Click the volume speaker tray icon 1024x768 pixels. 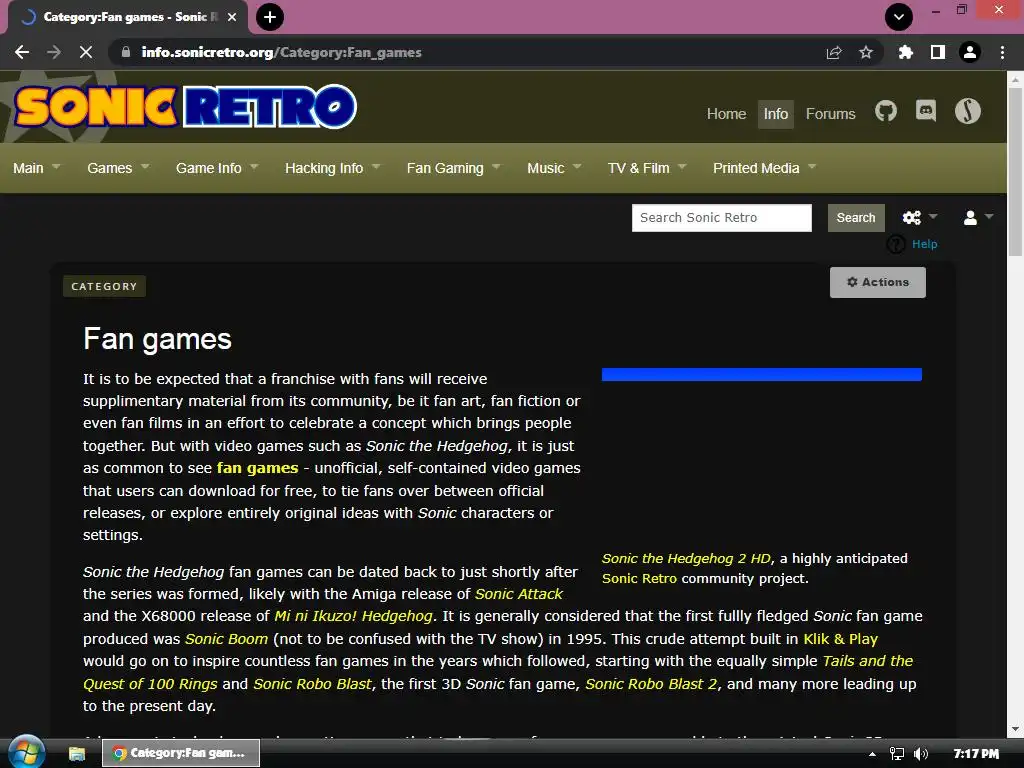click(x=921, y=754)
